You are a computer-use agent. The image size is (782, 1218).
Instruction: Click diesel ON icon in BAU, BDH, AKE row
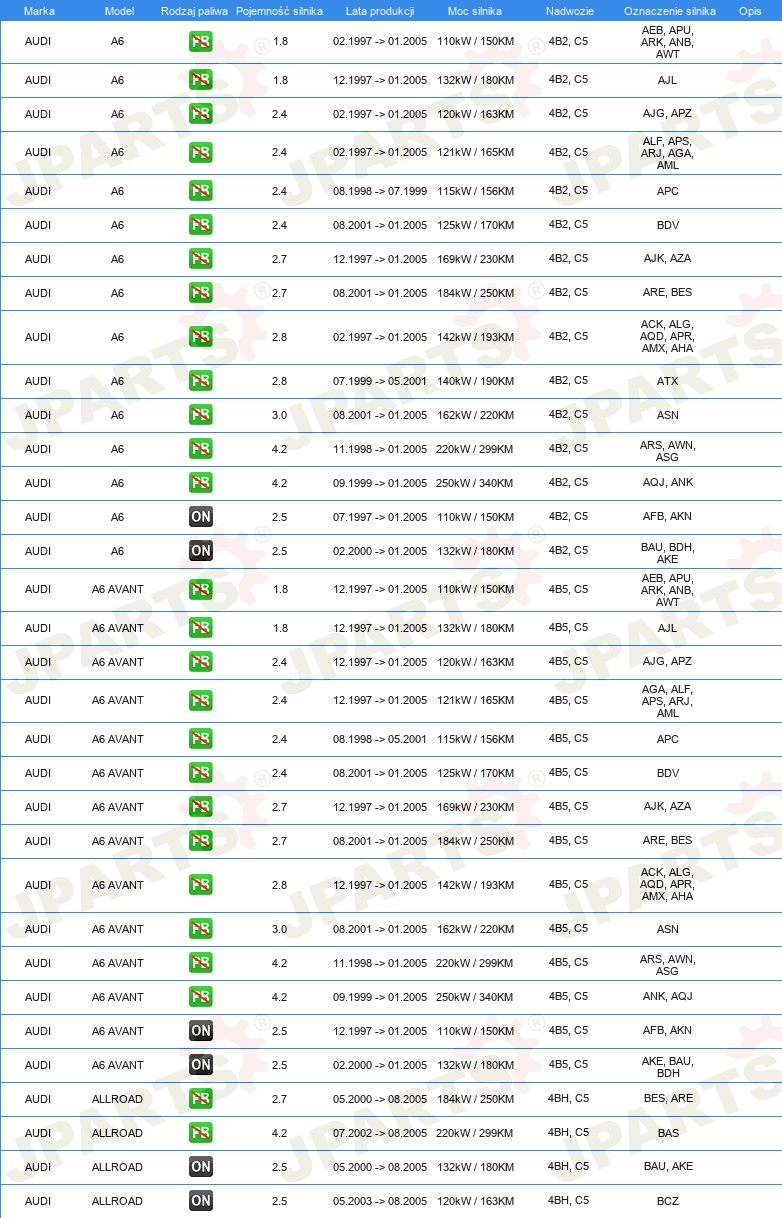(x=201, y=551)
